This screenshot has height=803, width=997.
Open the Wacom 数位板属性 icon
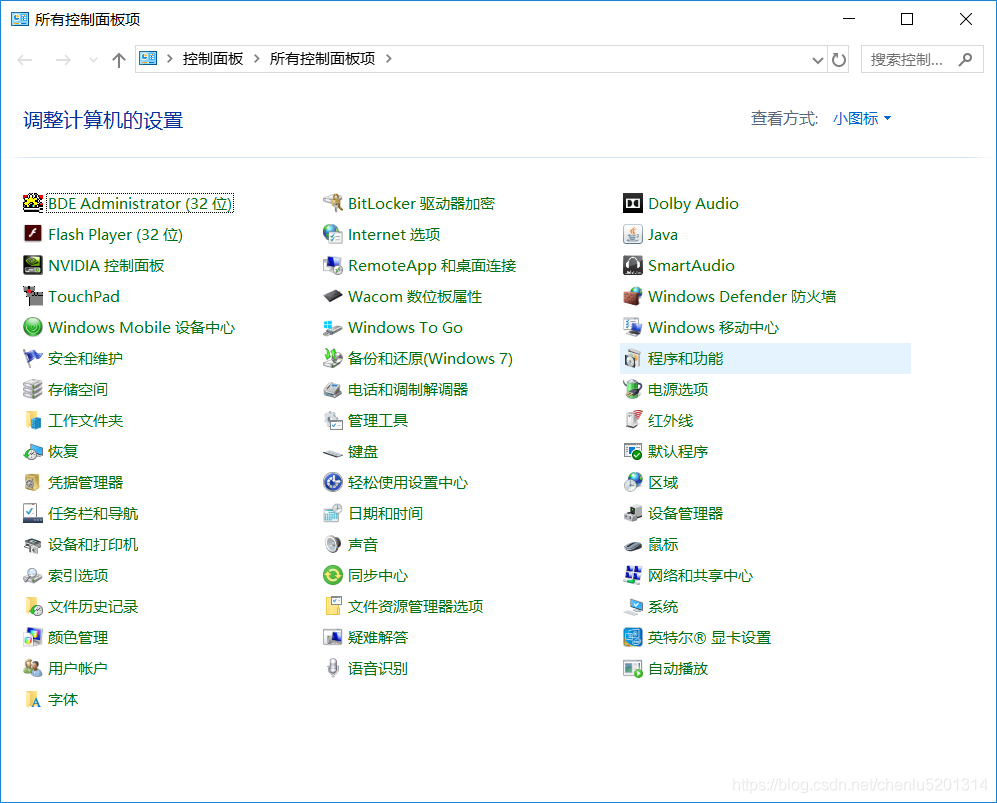coord(333,296)
